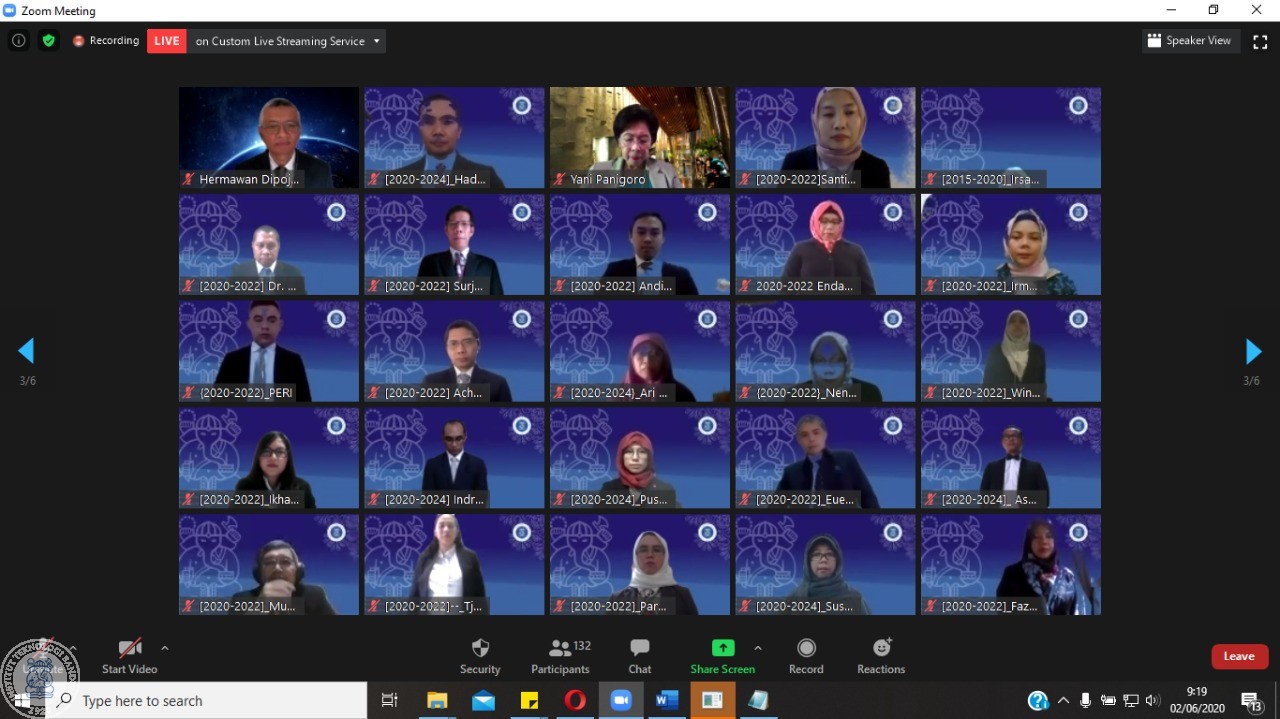Open the Security shield icon
Image resolution: width=1280 pixels, height=719 pixels.
pos(480,649)
